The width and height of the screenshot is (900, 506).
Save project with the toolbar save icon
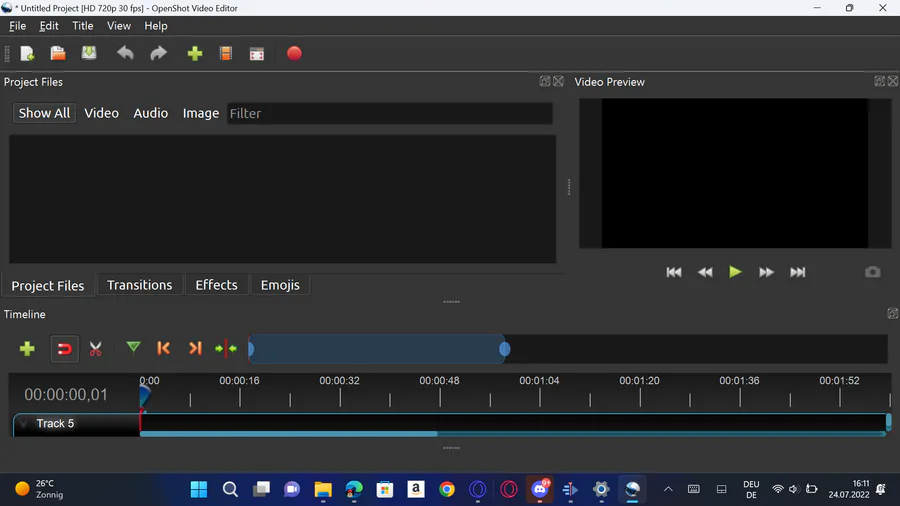coord(89,53)
